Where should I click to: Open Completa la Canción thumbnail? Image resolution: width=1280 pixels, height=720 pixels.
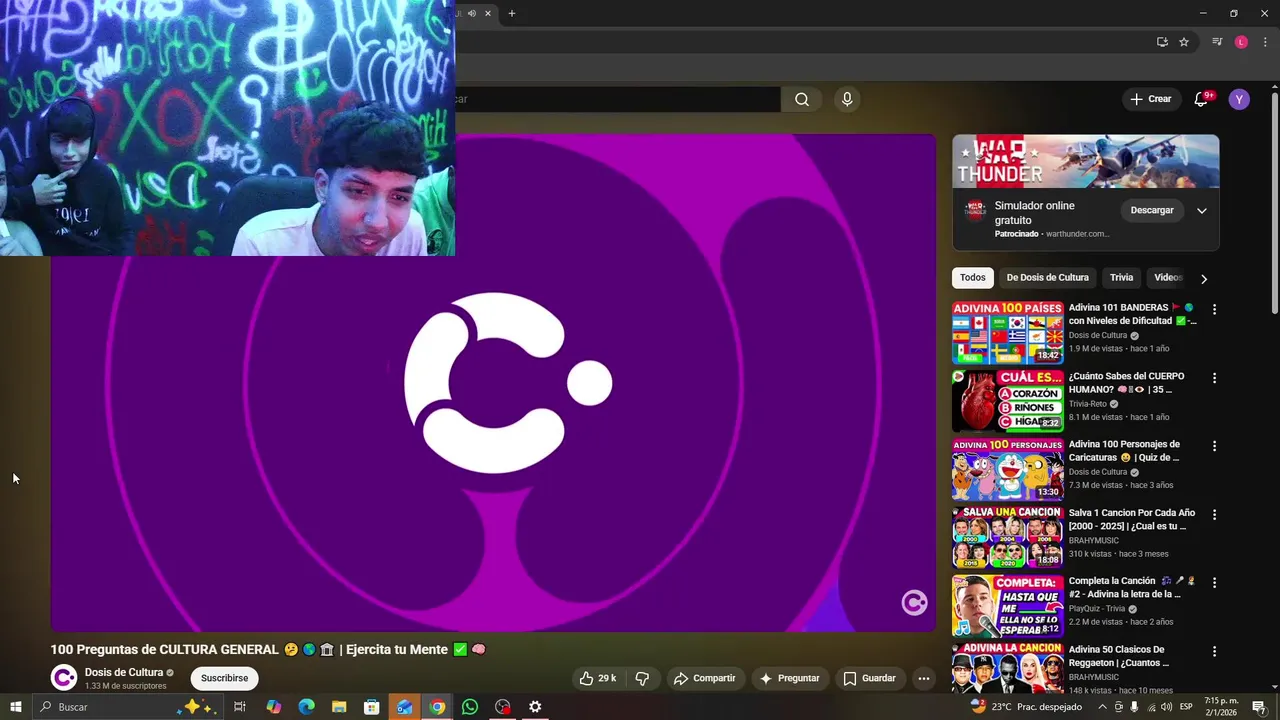click(1007, 605)
